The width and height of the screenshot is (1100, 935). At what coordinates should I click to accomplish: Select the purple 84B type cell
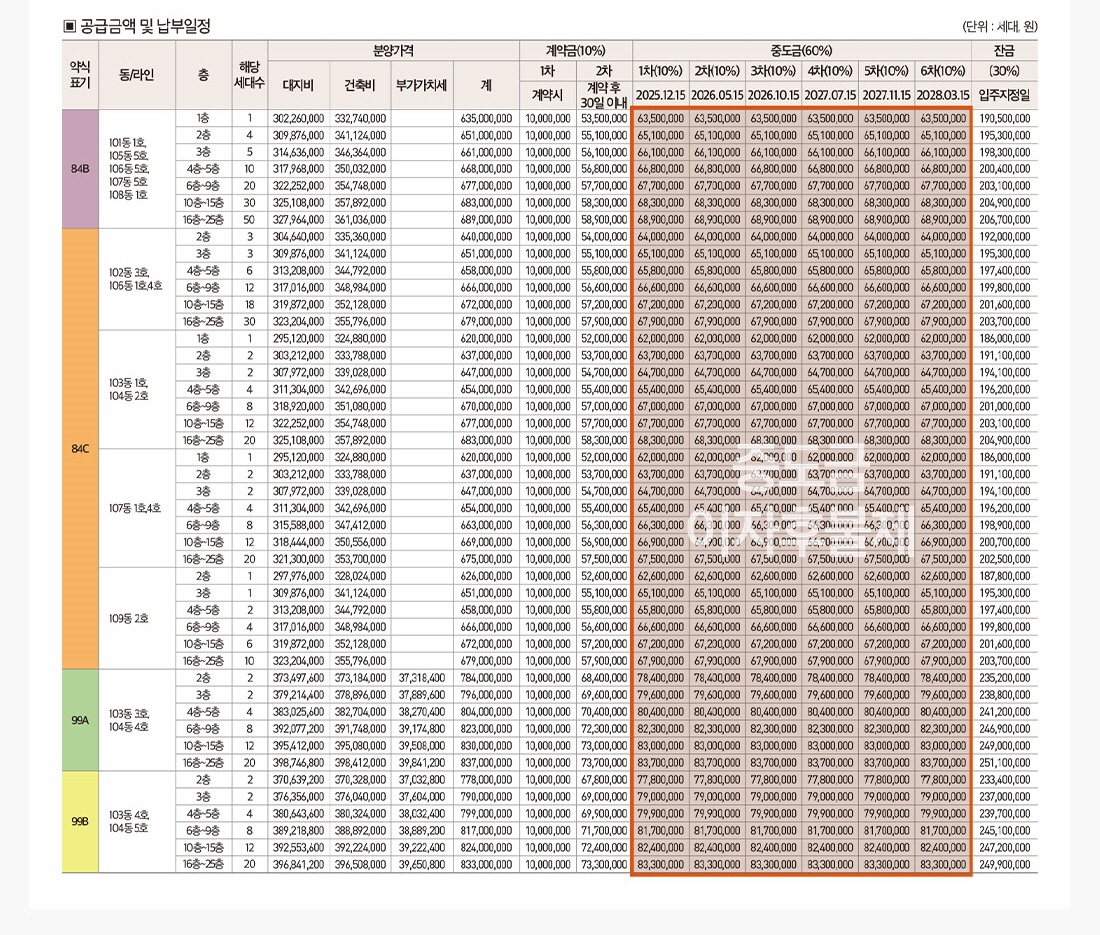(x=80, y=169)
